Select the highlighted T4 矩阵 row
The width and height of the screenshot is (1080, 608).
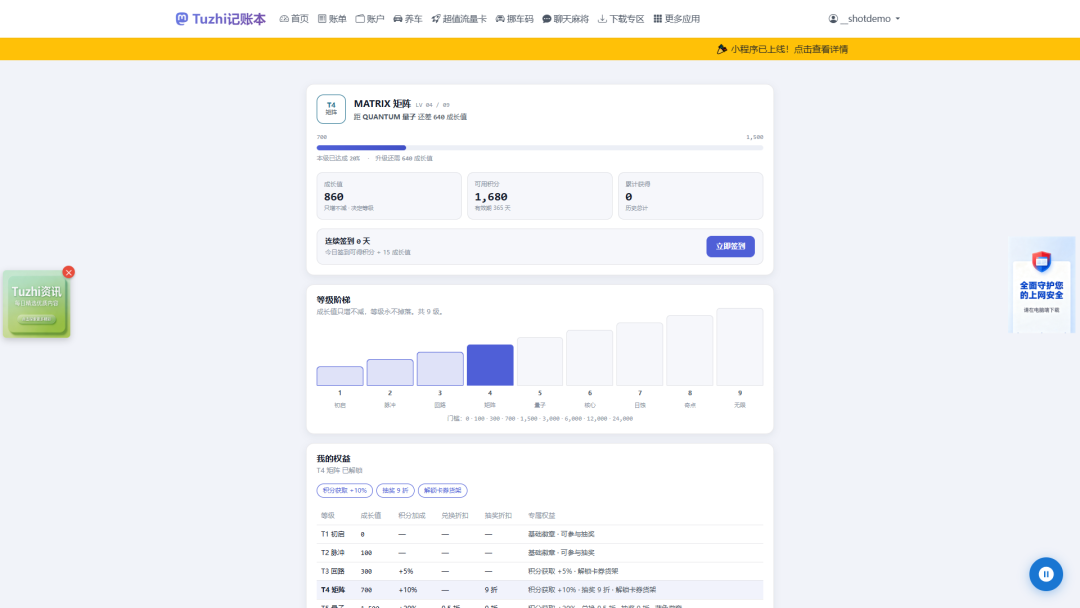tap(539, 590)
